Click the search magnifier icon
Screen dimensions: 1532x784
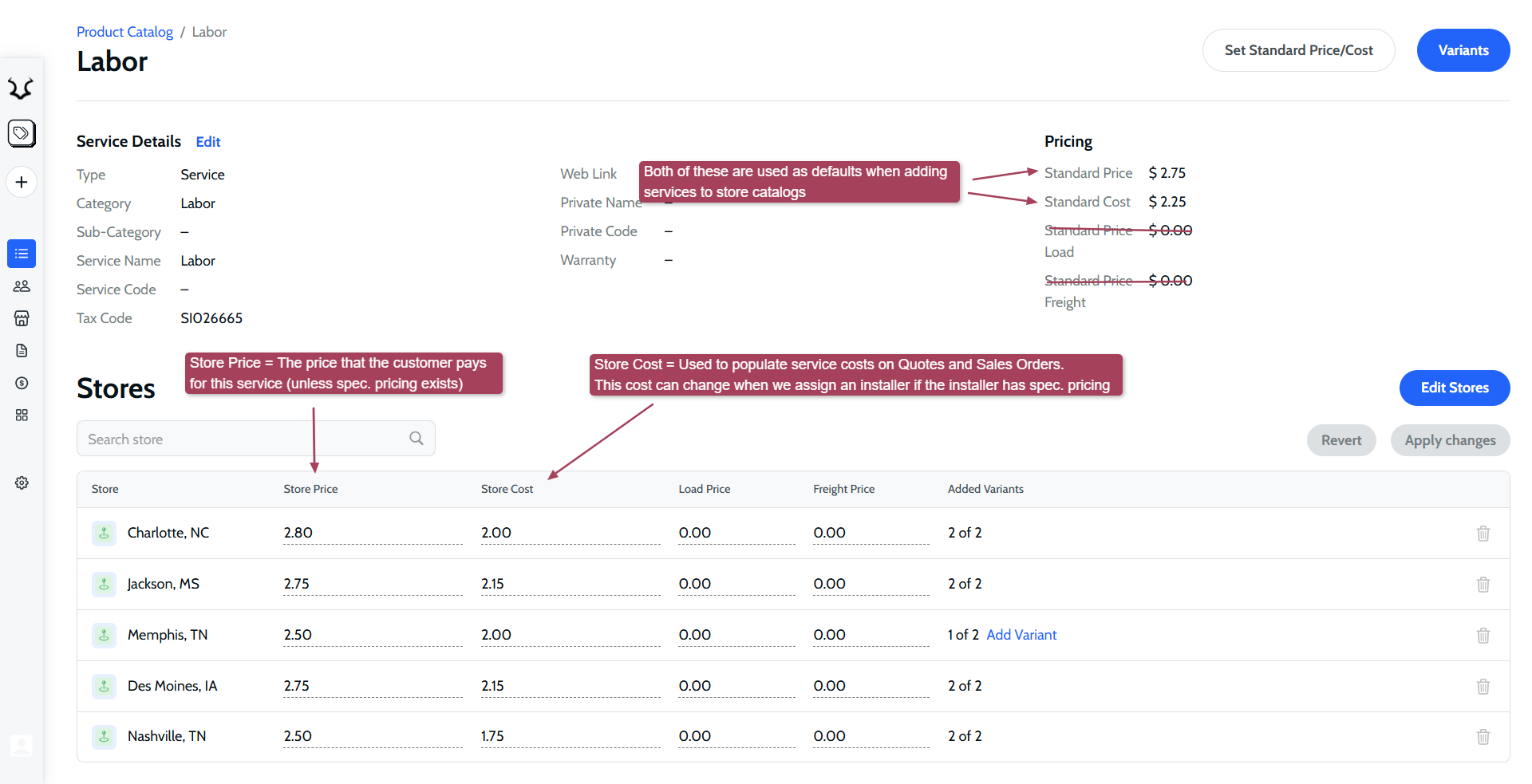(416, 439)
